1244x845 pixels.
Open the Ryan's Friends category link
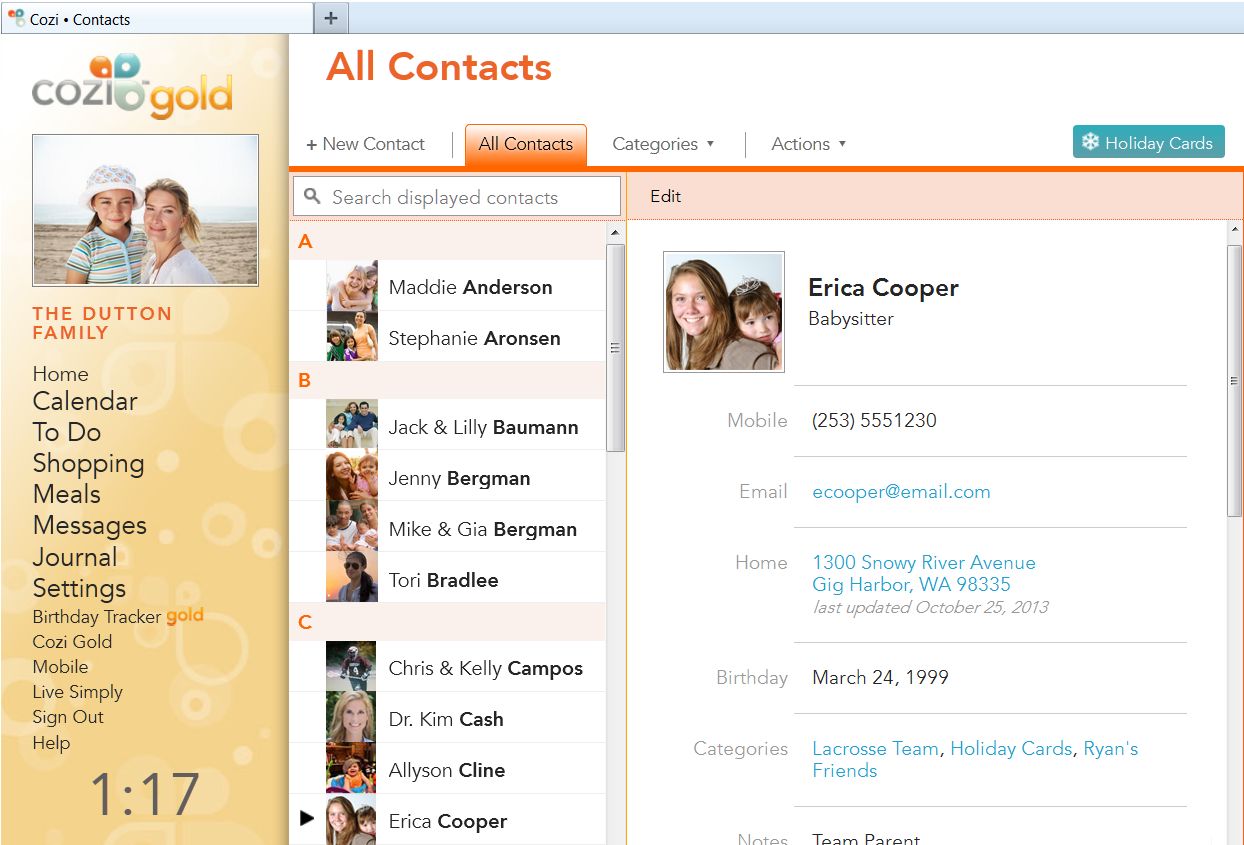coord(975,760)
